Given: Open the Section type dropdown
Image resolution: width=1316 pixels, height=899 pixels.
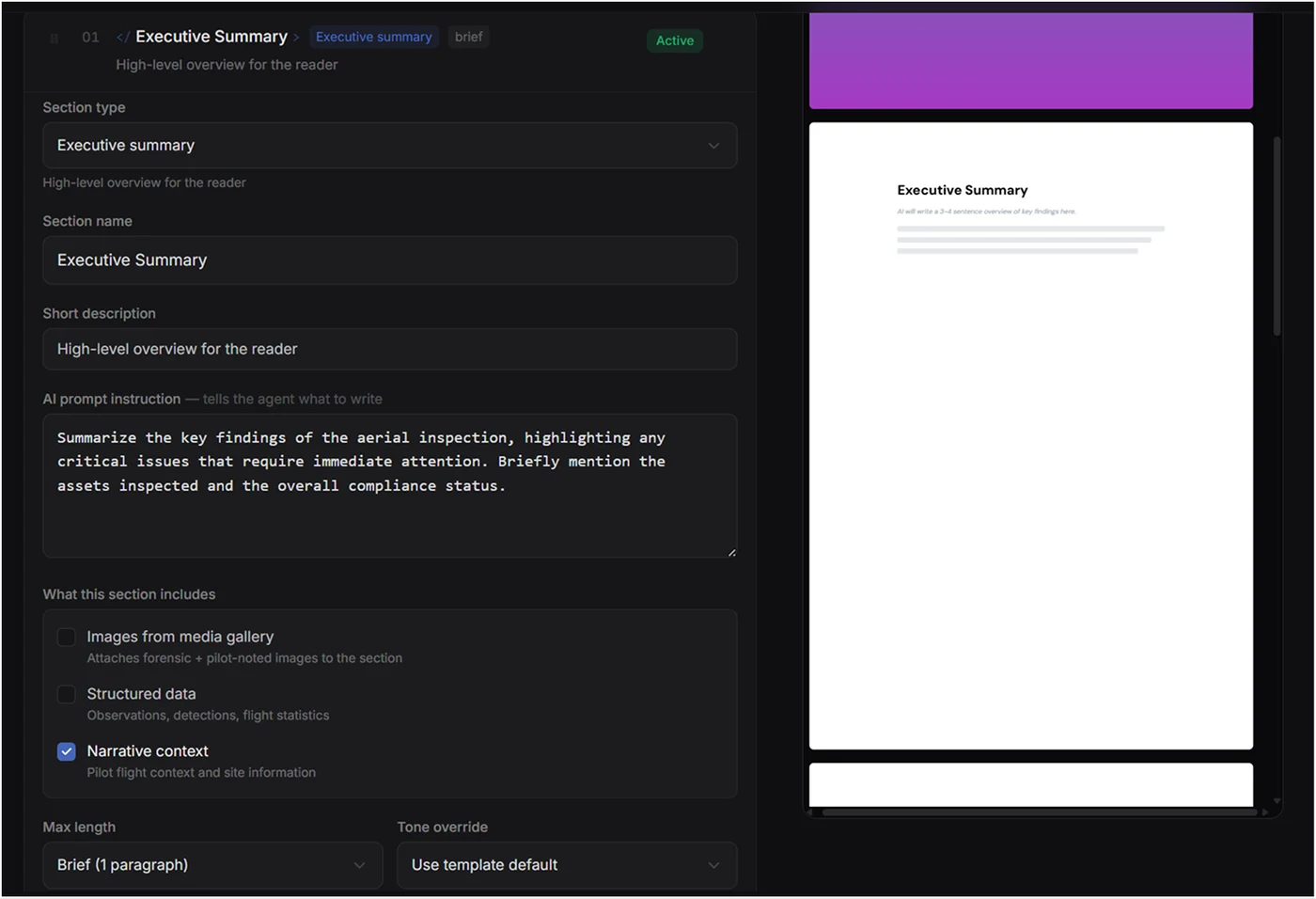Looking at the screenshot, I should click(389, 146).
